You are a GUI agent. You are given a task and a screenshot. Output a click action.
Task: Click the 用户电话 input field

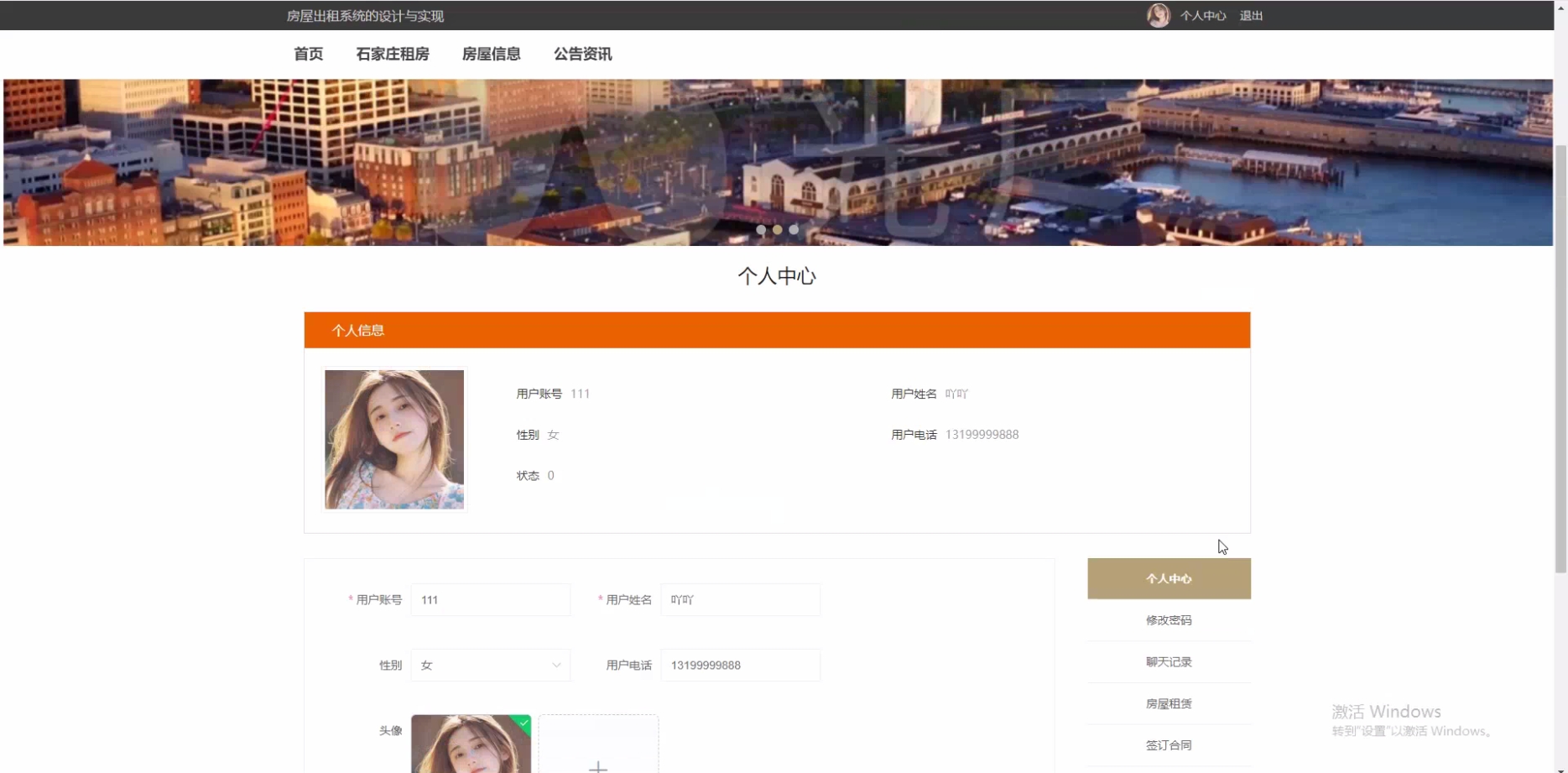click(x=741, y=666)
